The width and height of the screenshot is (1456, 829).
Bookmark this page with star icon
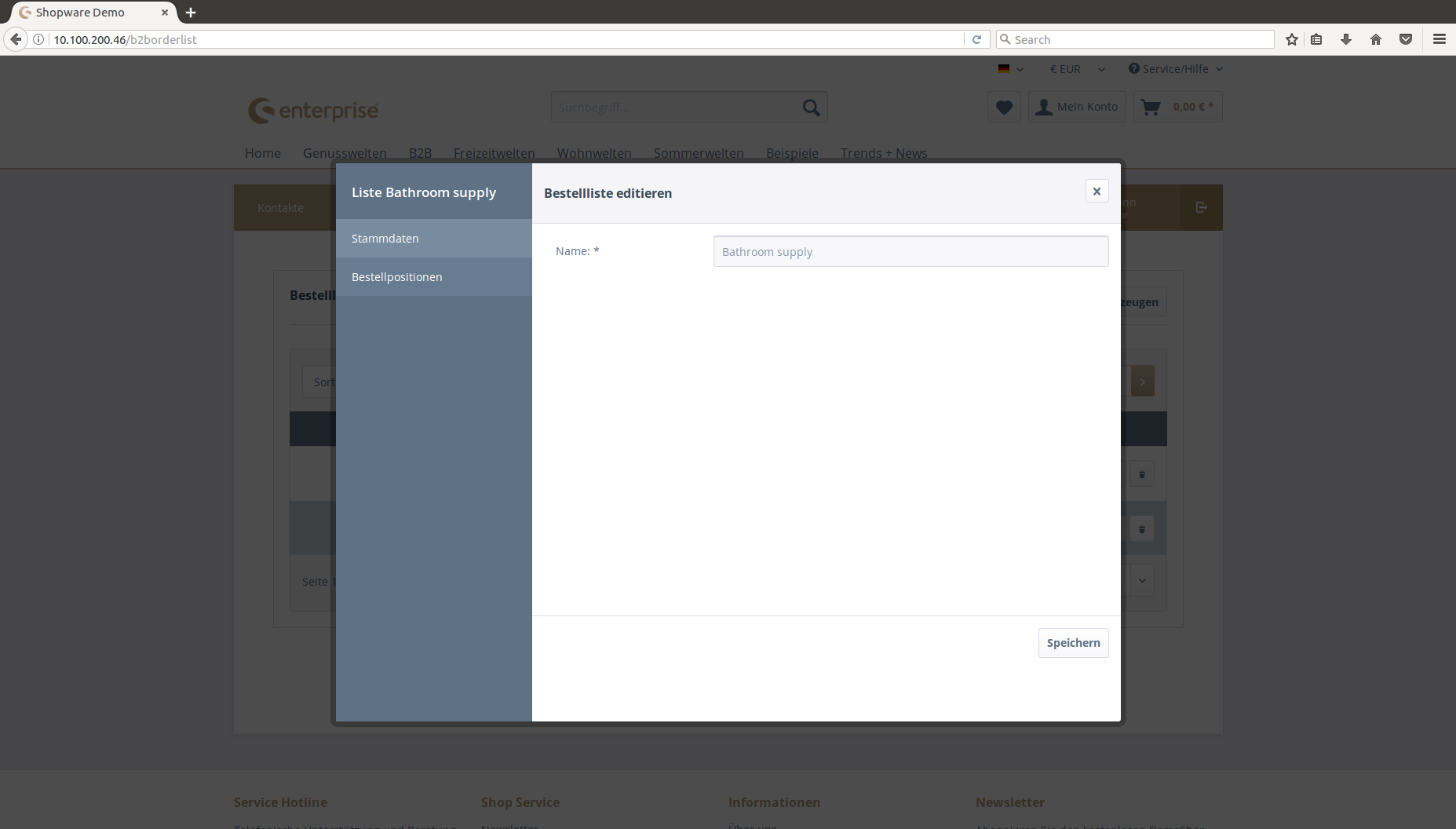1292,39
